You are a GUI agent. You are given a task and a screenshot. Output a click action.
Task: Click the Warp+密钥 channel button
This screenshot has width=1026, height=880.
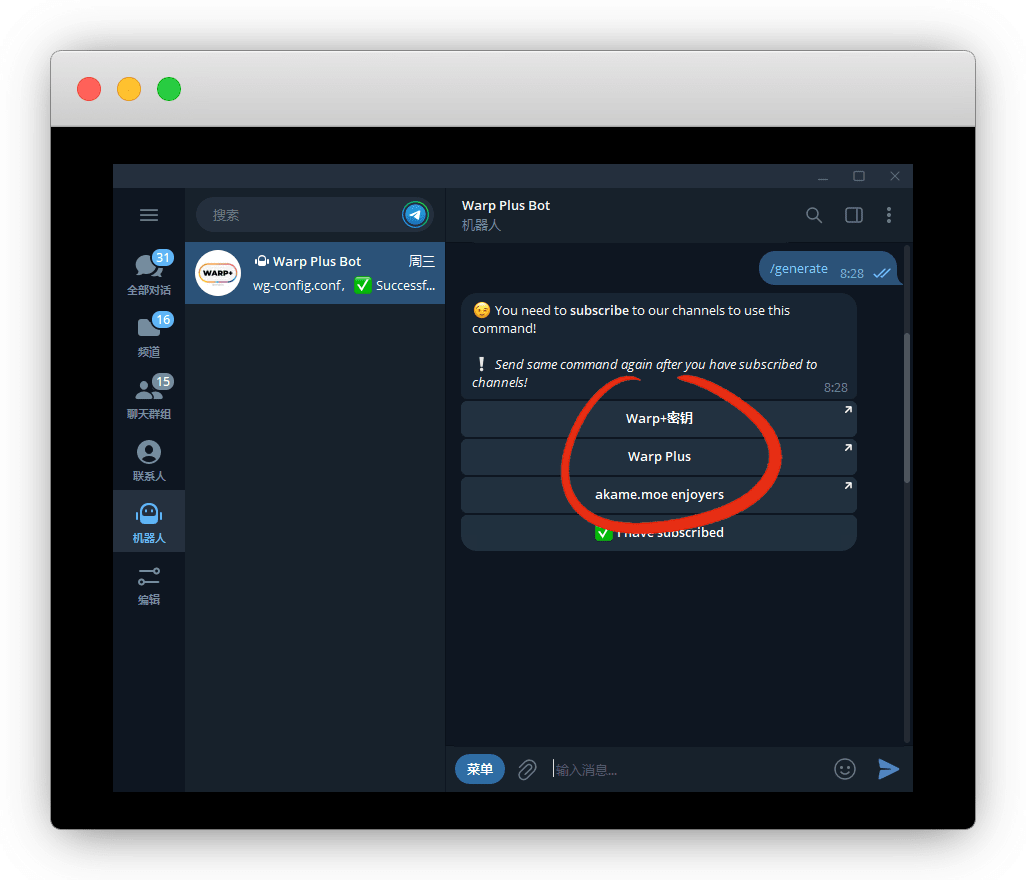[x=658, y=419]
